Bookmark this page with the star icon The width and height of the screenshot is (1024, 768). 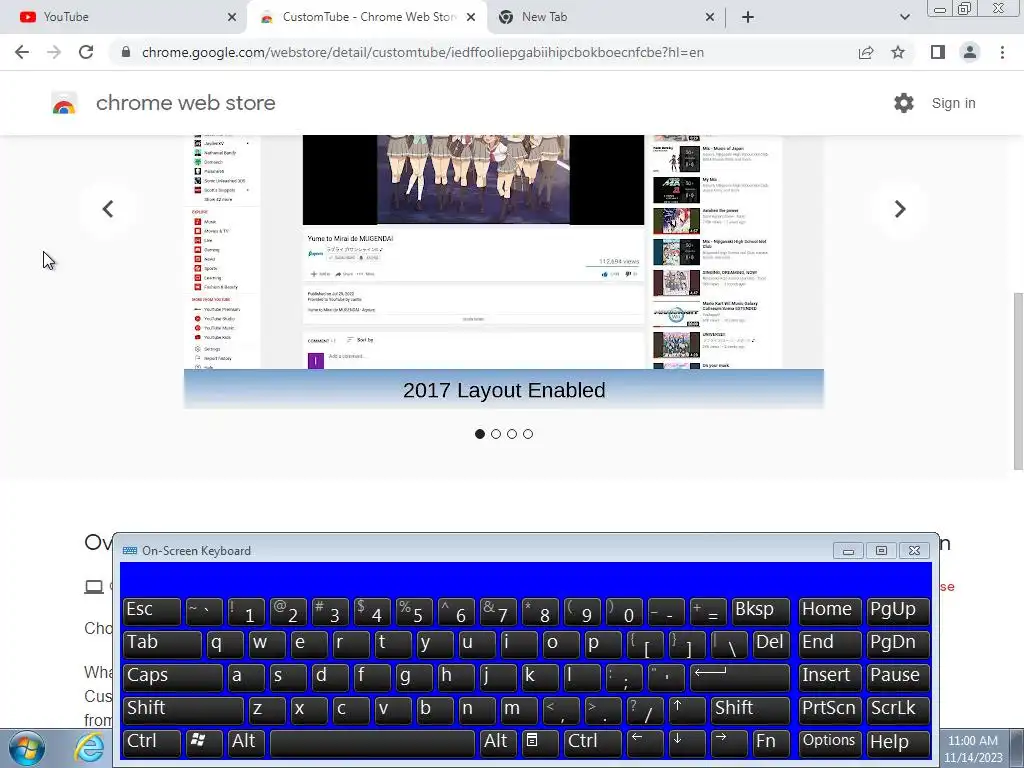898,52
